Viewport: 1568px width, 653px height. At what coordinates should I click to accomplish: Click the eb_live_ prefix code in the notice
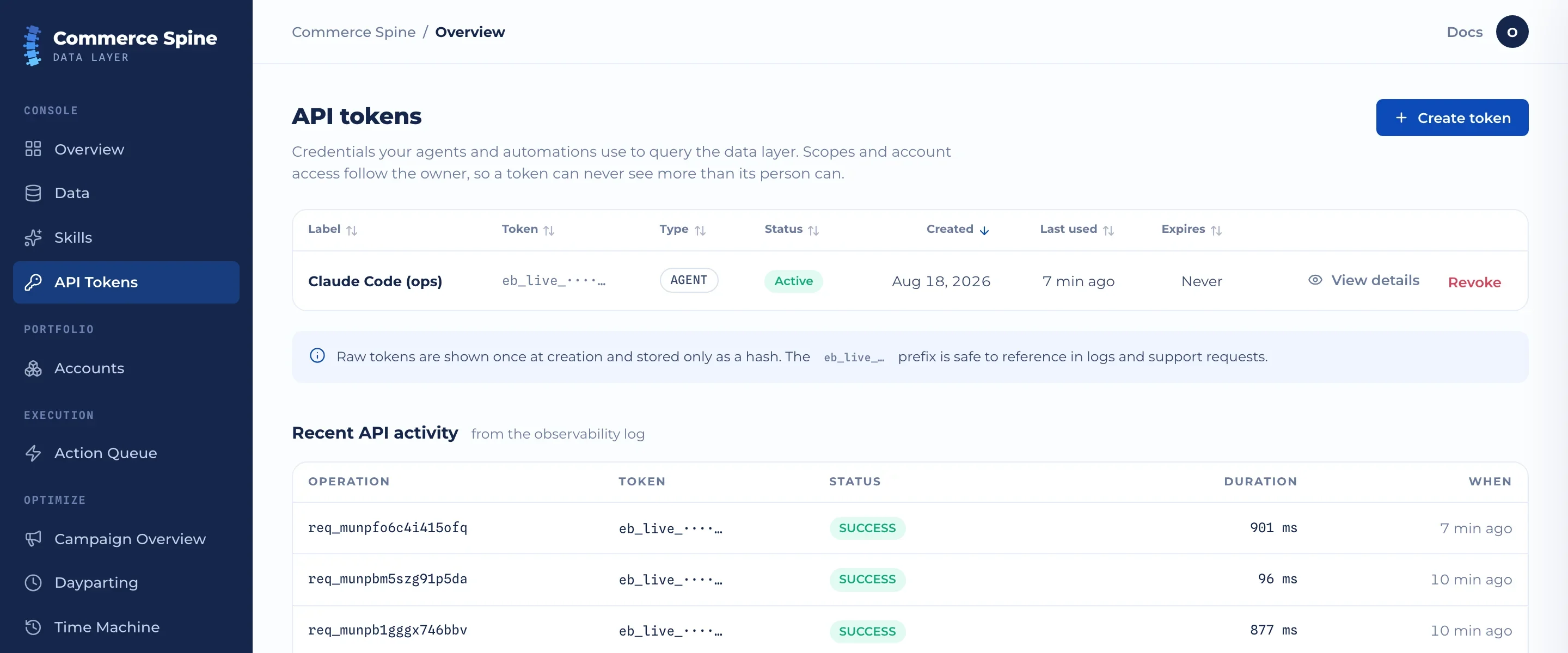[853, 357]
